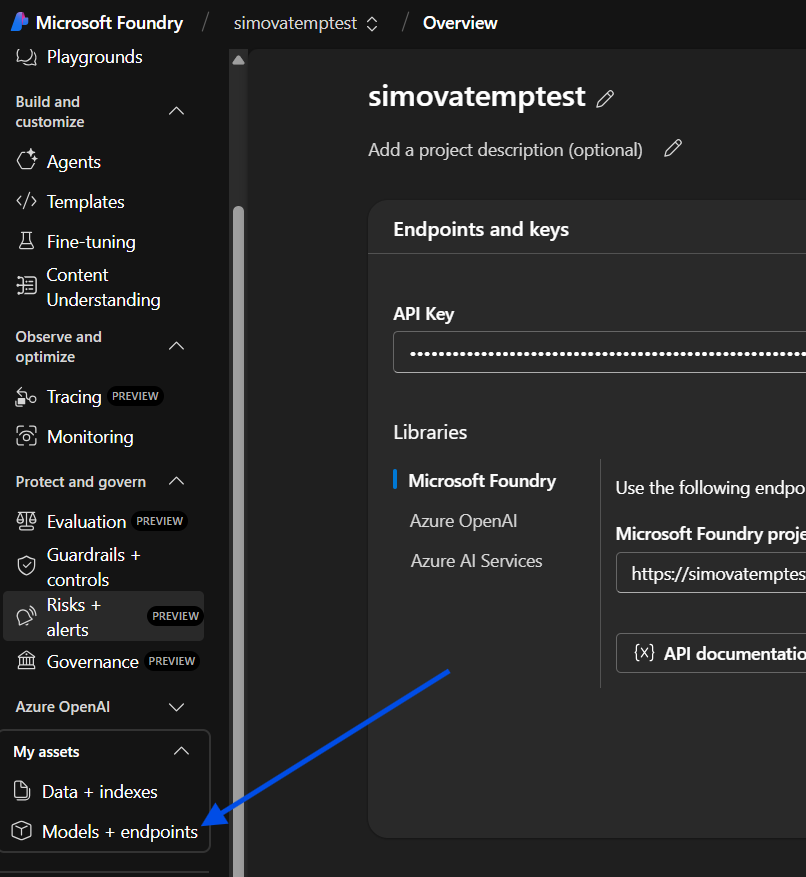Collapse the Observe and optimize section
This screenshot has width=806, height=877.
tap(177, 346)
